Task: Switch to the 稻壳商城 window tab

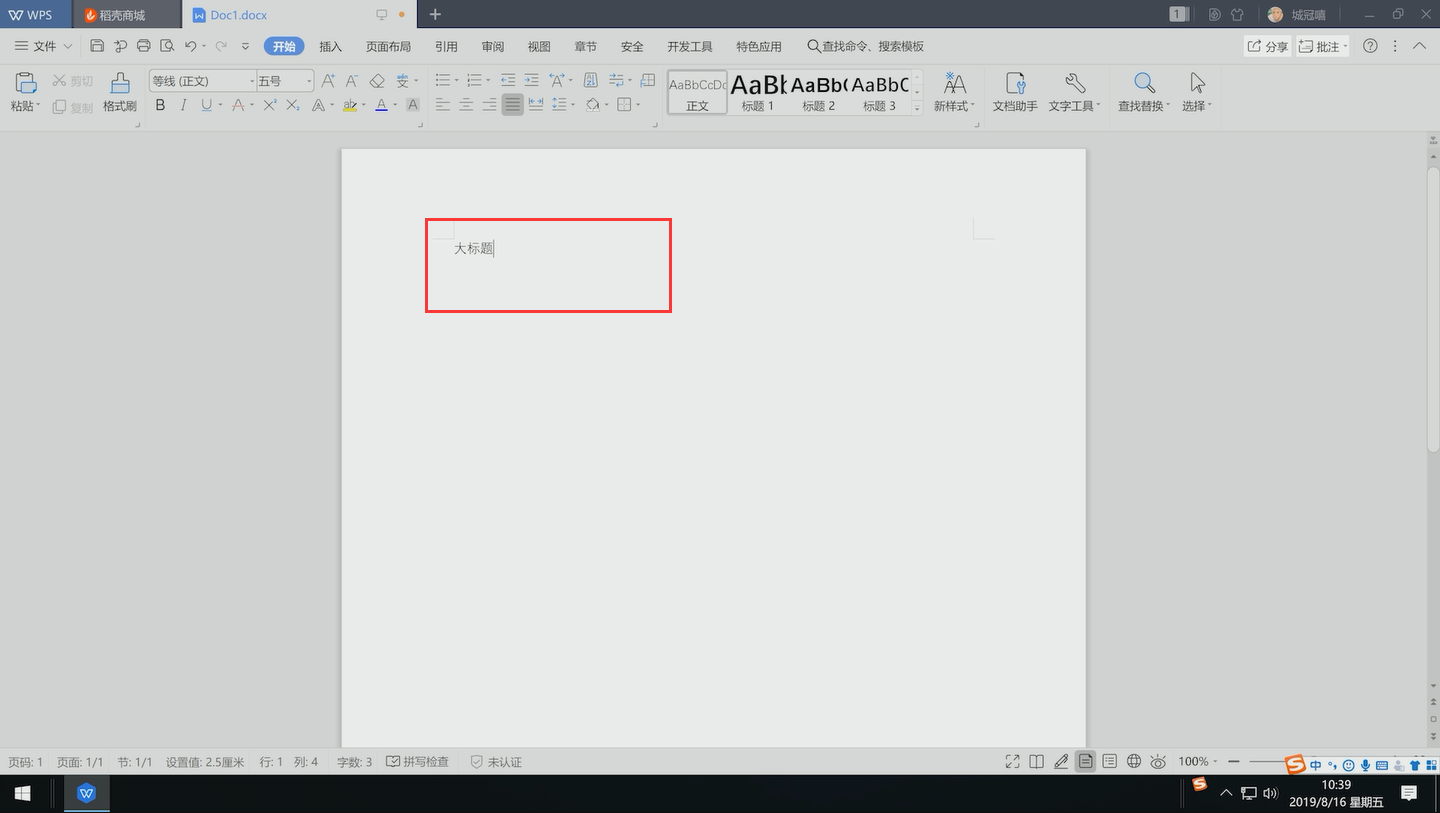Action: [127, 15]
